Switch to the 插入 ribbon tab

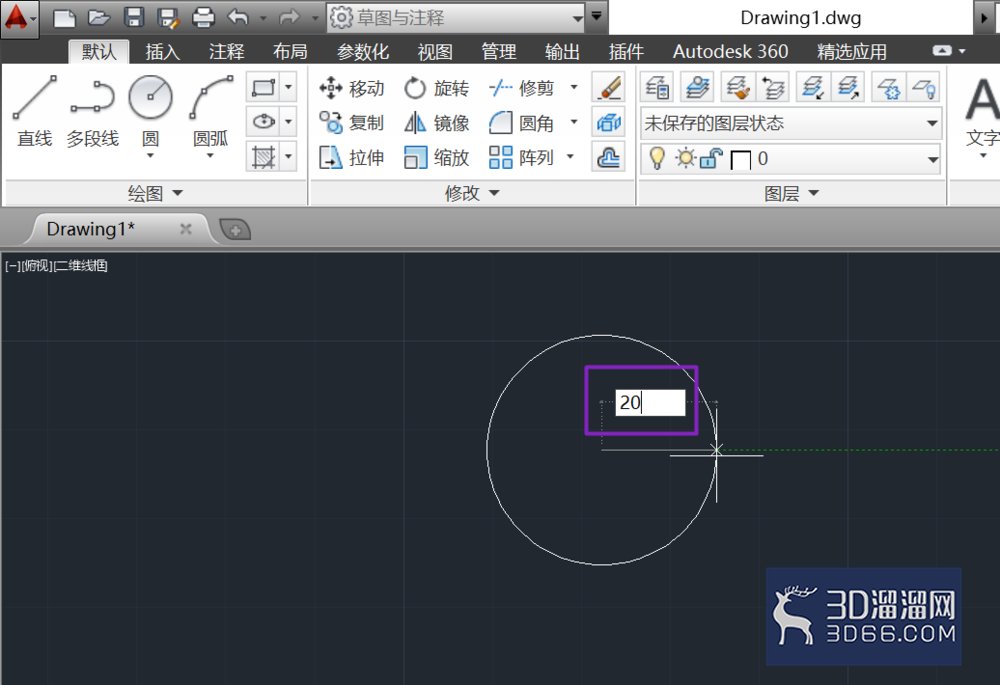(x=163, y=52)
